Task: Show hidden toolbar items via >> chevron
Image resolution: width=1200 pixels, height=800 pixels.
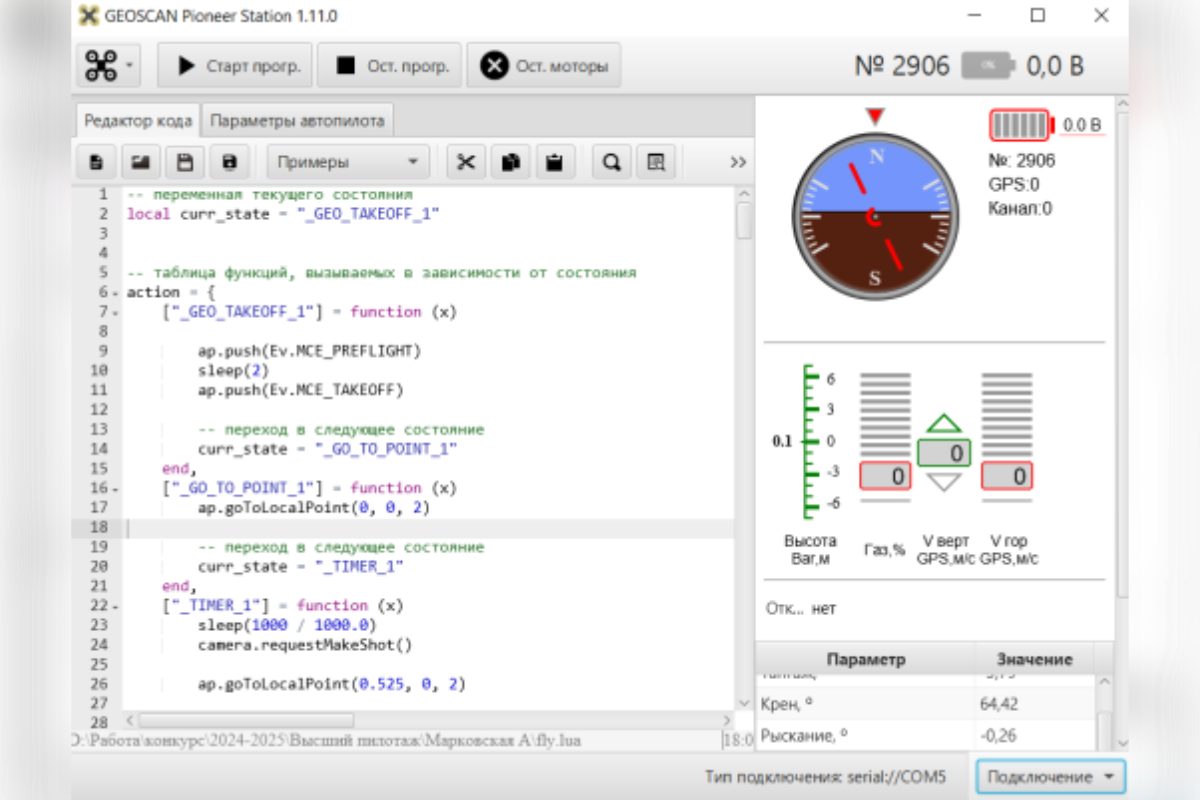Action: 738,162
